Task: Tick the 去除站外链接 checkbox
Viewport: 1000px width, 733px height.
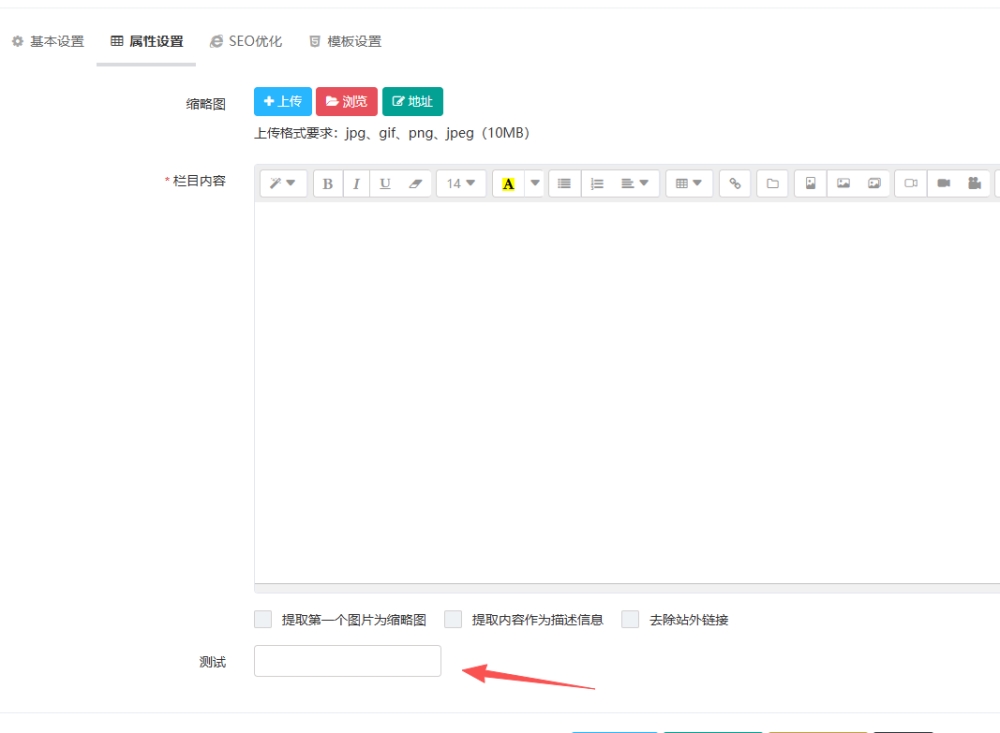Action: coord(630,620)
